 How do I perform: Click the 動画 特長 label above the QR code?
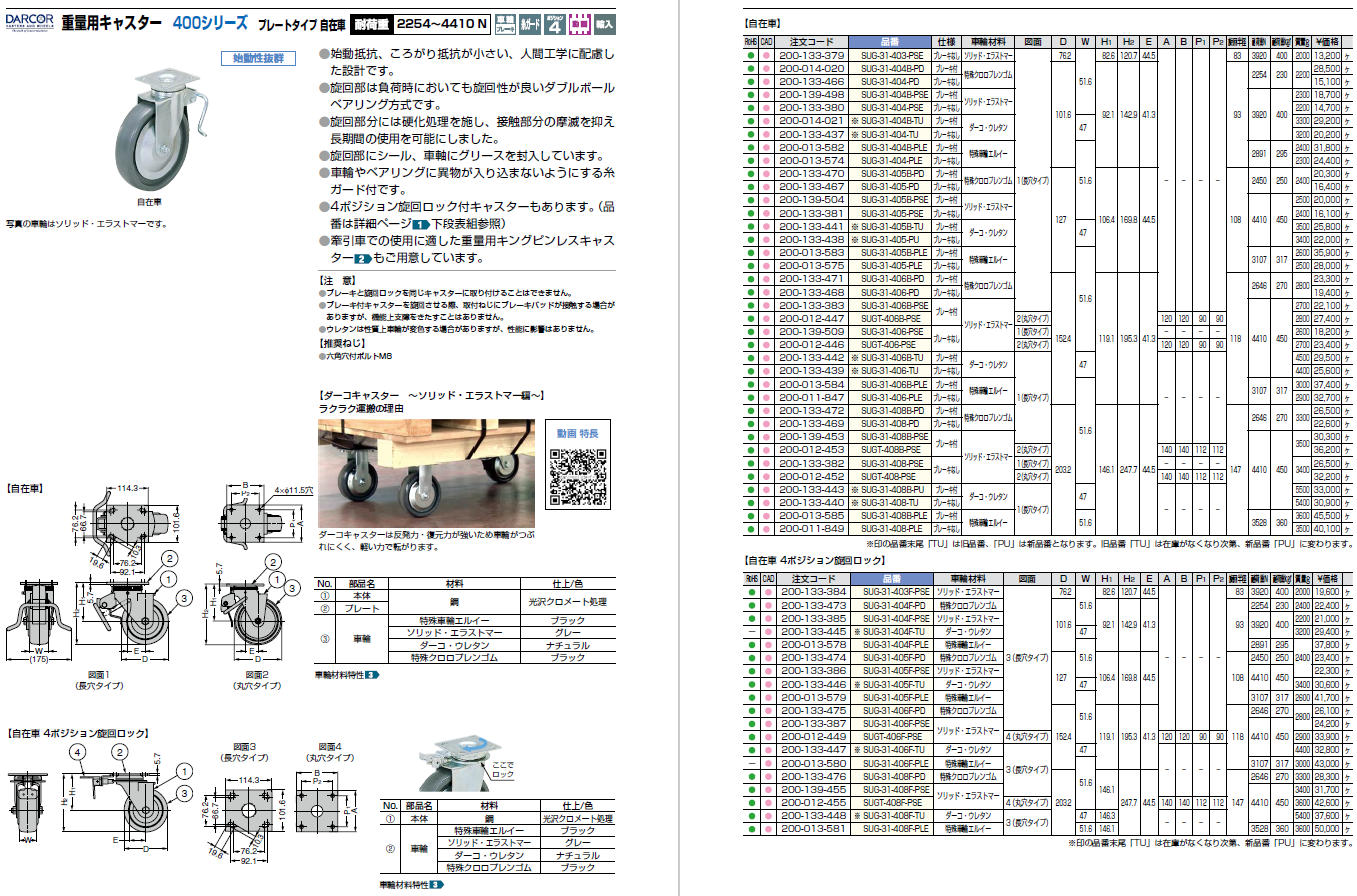click(577, 433)
